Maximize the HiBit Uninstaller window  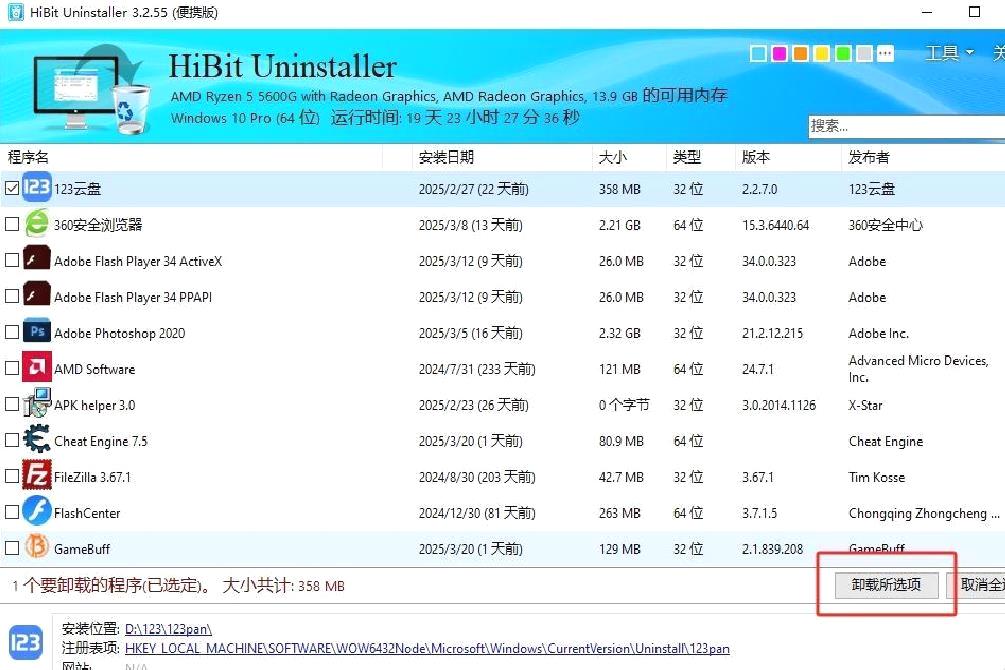pos(974,12)
